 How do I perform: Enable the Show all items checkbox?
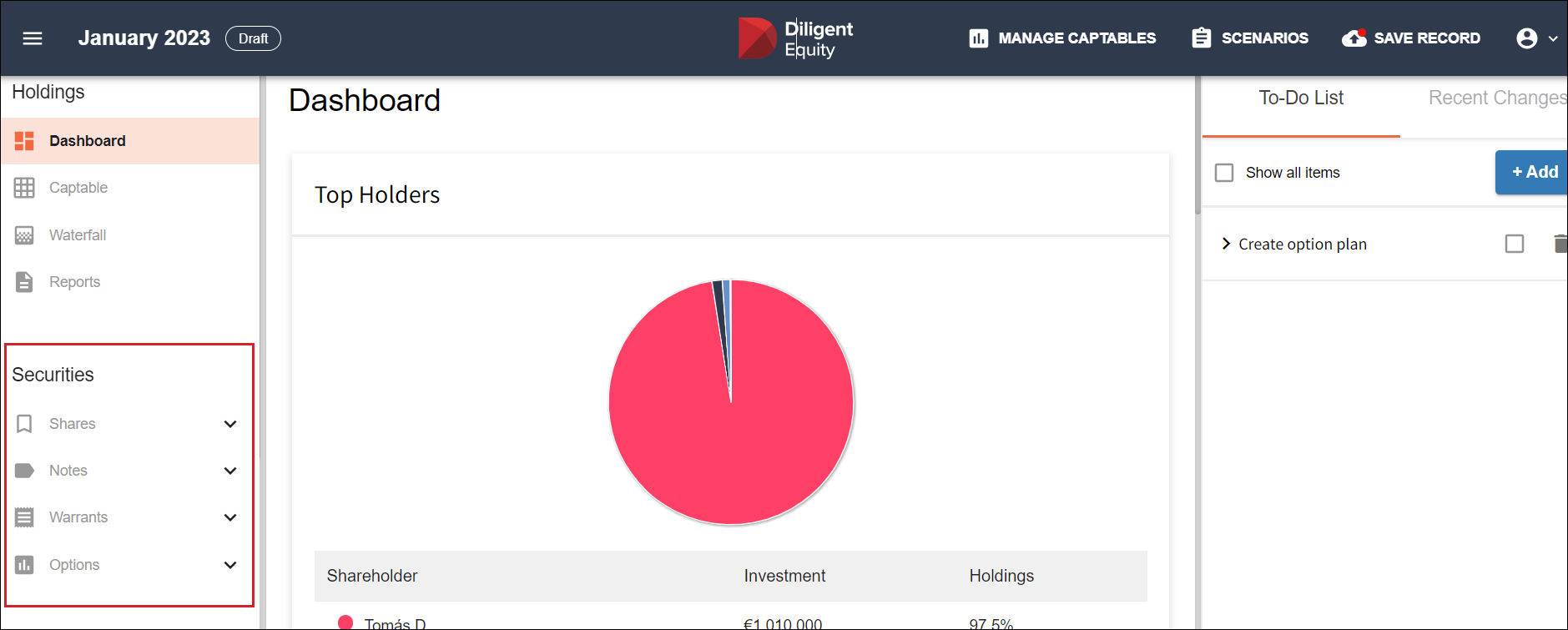1224,173
